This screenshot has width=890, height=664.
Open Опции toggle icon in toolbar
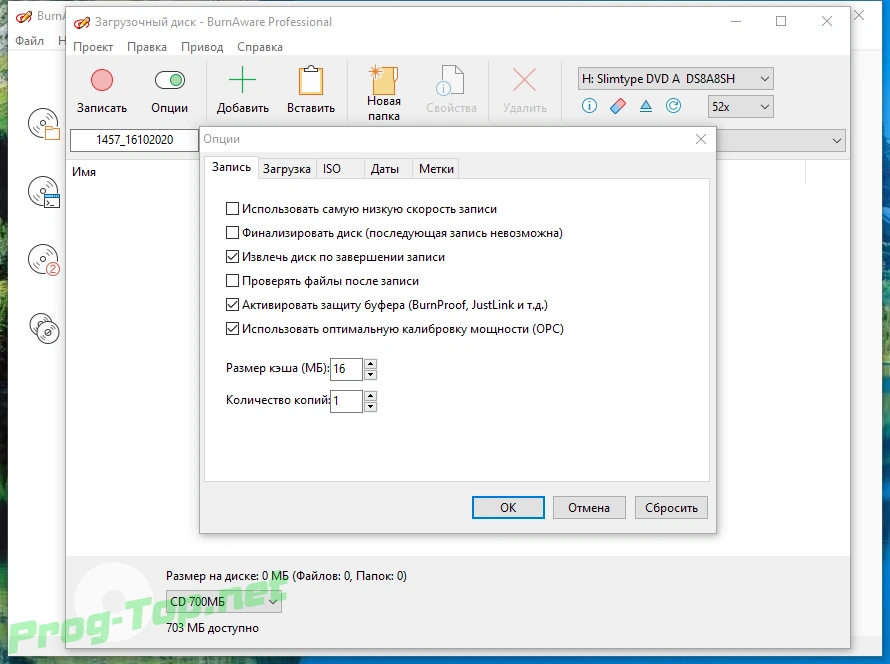pos(170,80)
